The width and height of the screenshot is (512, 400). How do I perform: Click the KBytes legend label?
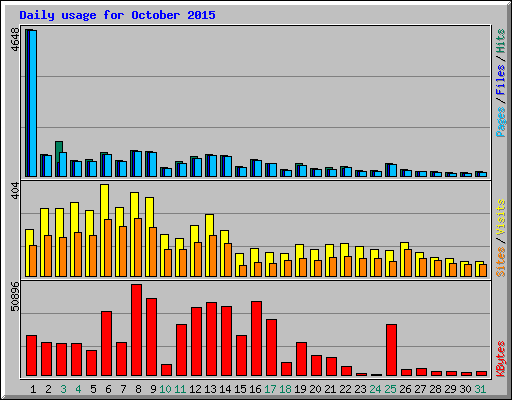click(500, 359)
